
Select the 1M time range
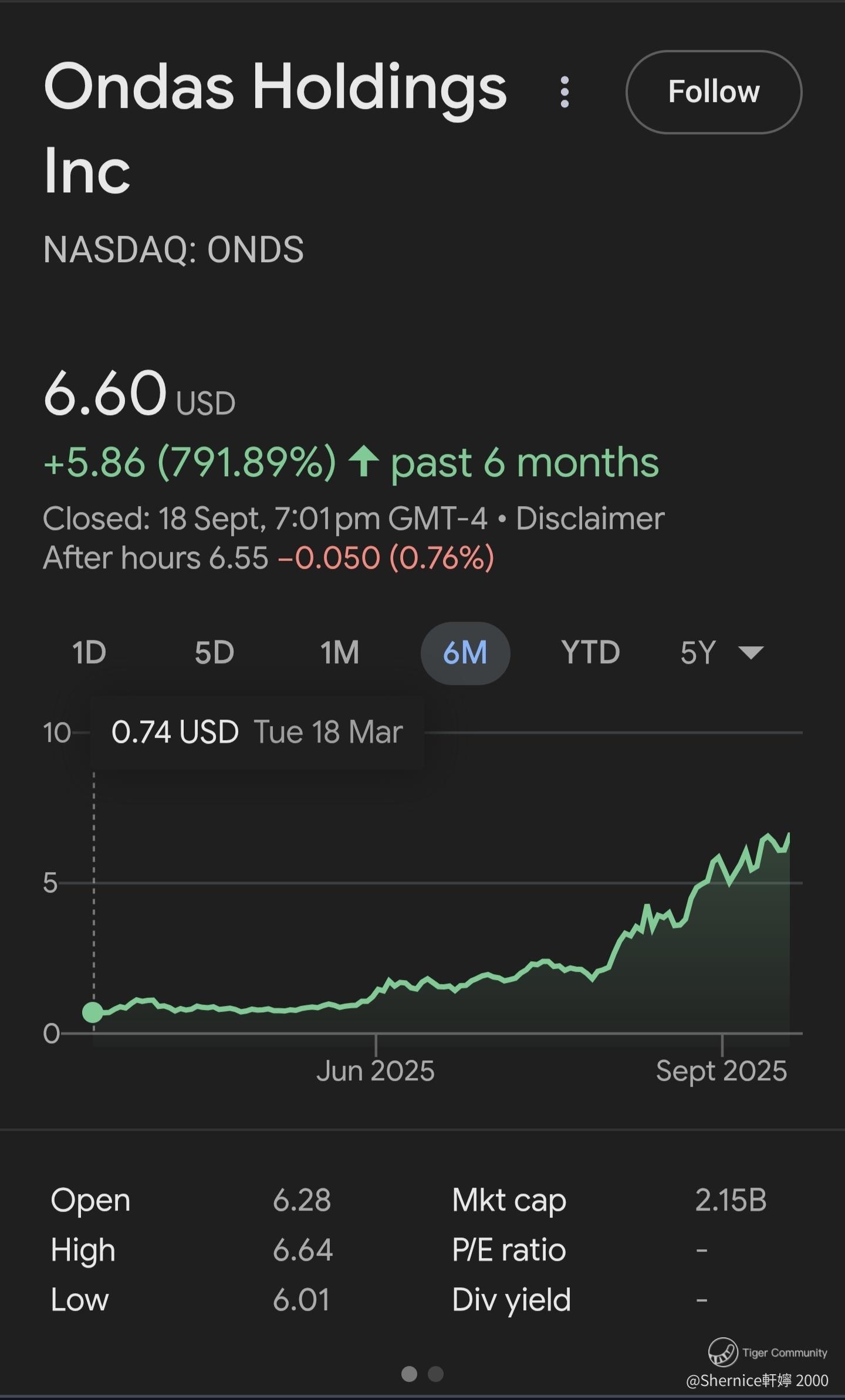(340, 653)
